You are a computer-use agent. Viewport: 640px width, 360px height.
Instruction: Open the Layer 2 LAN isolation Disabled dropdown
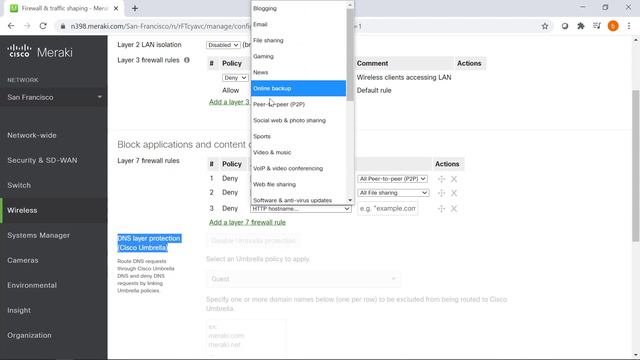(223, 45)
